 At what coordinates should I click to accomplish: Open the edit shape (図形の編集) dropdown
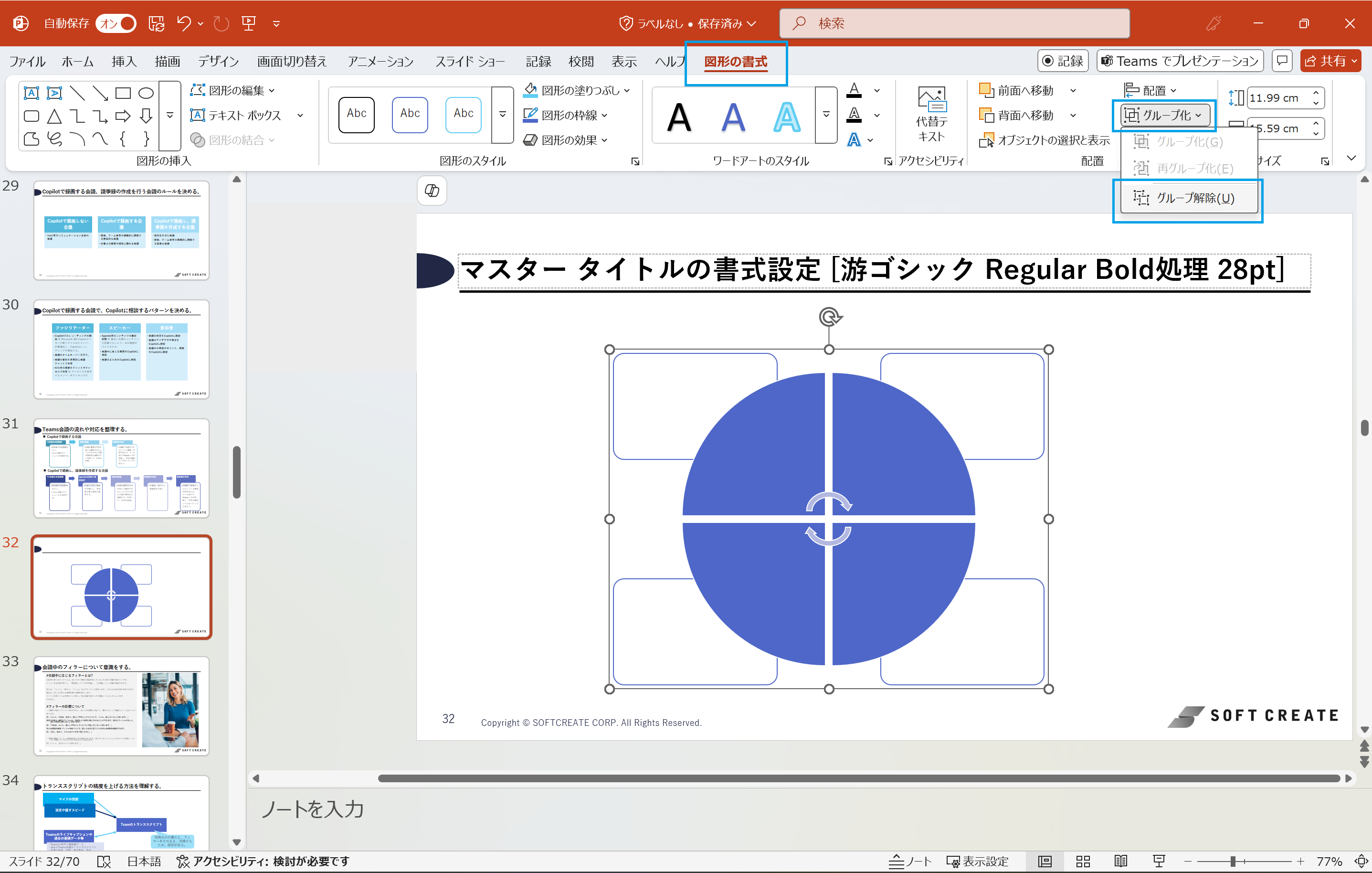[232, 90]
